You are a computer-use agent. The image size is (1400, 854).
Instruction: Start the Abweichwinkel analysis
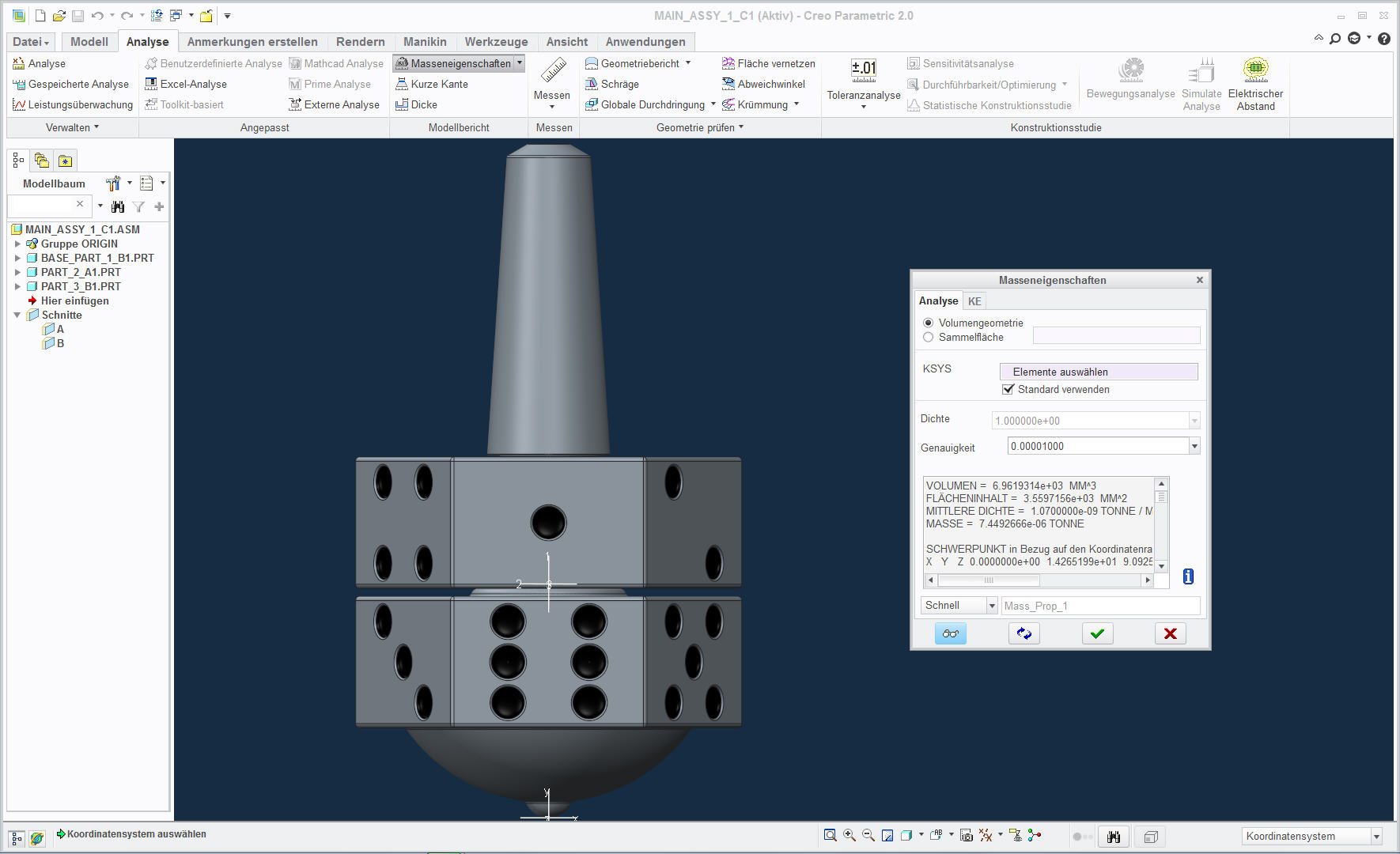[x=763, y=84]
